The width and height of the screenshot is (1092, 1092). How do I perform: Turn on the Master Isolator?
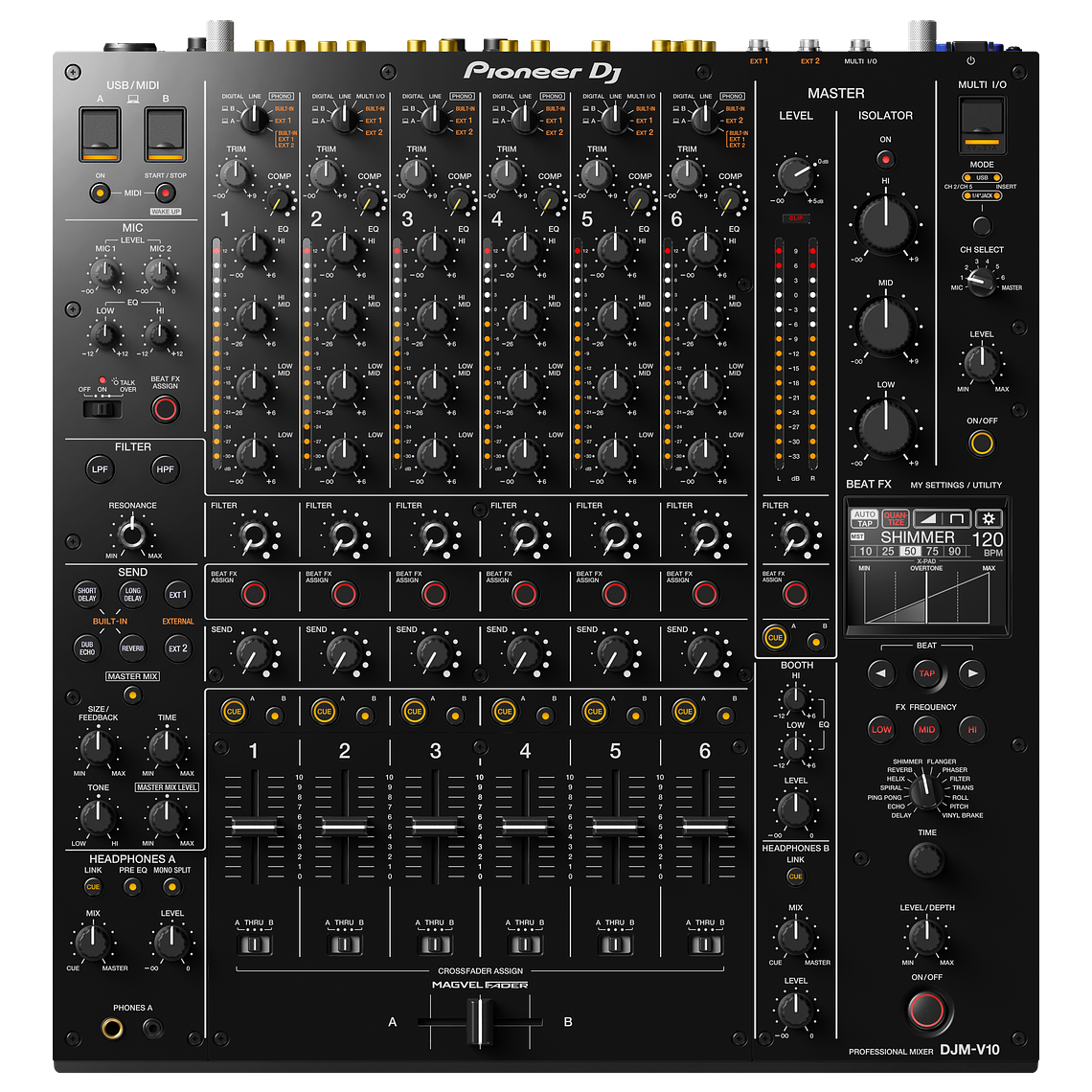(885, 161)
